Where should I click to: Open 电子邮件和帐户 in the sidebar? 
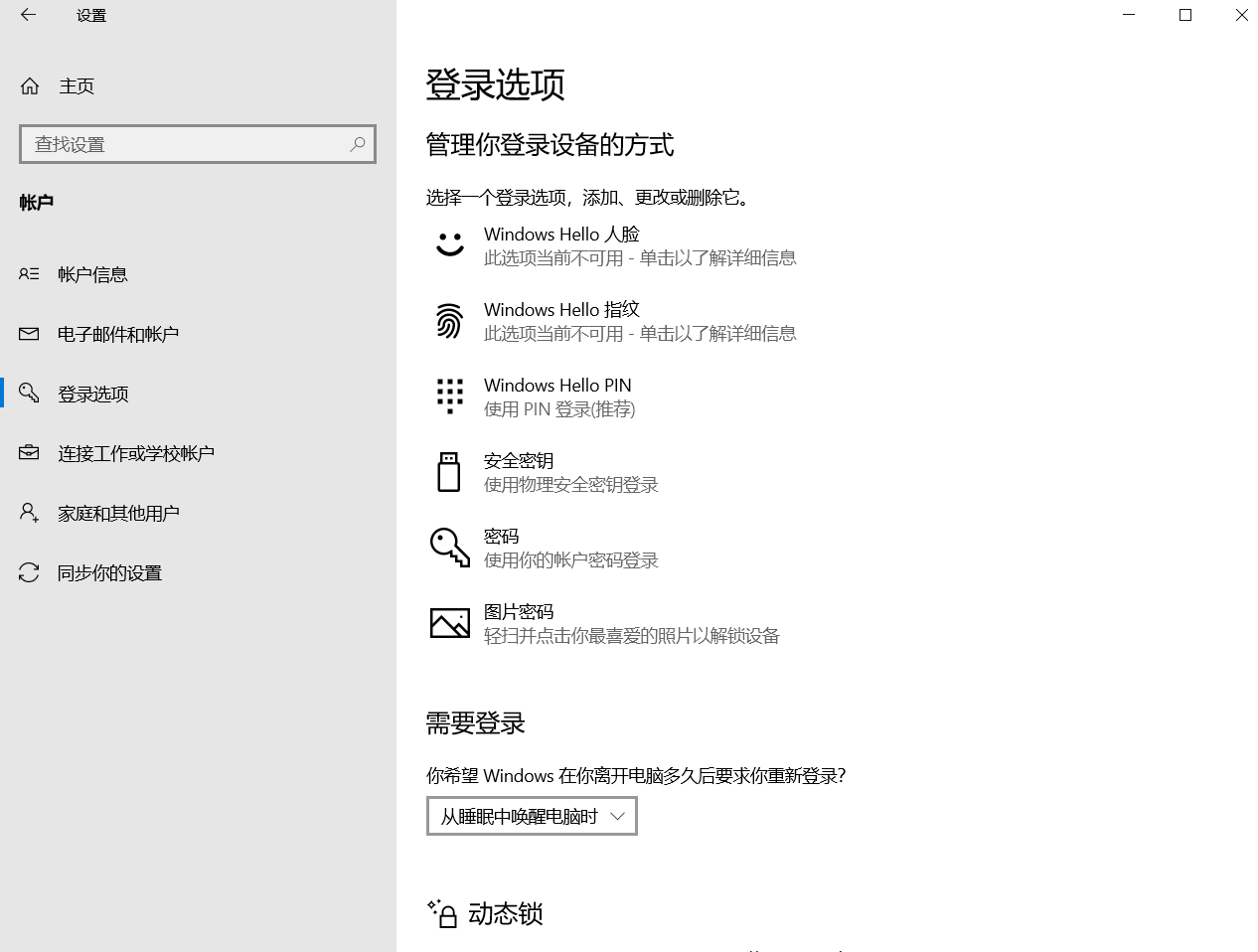(x=117, y=334)
